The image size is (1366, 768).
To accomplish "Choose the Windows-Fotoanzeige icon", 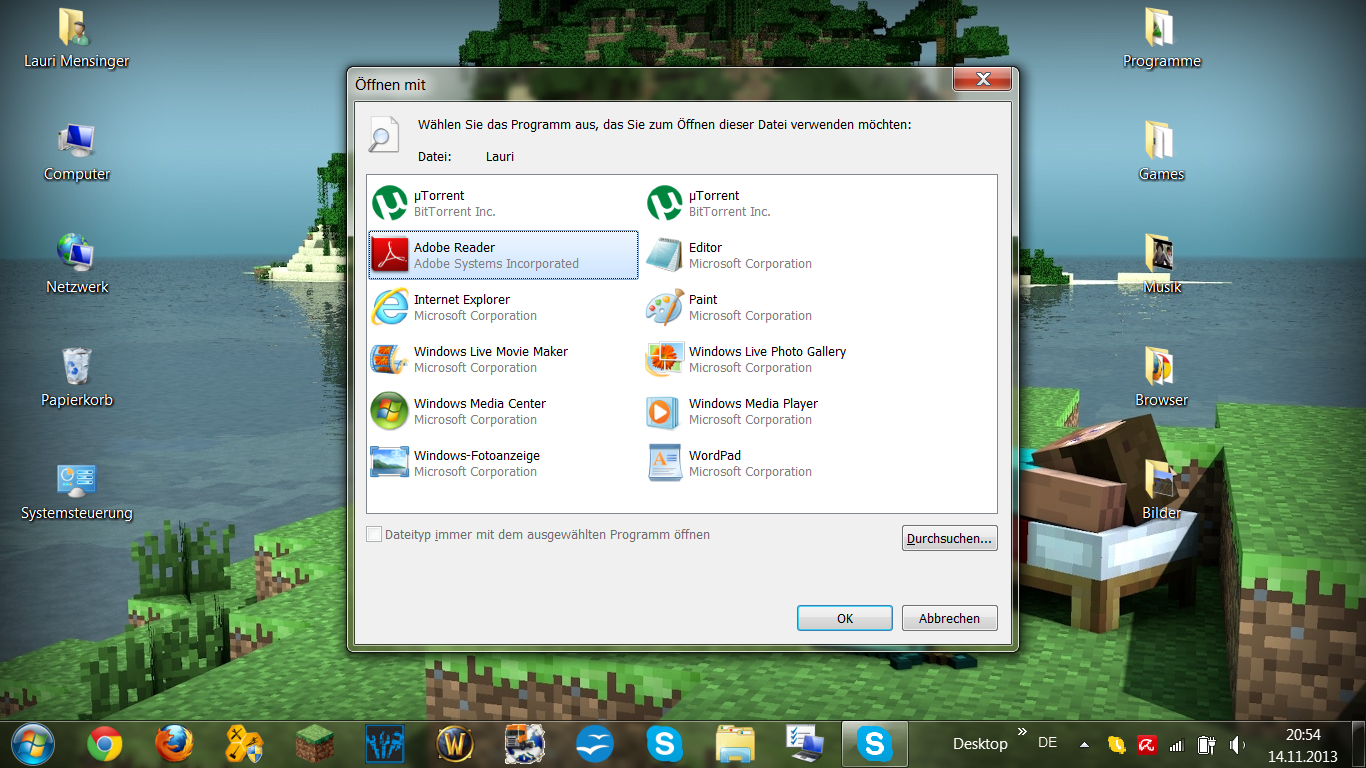I will [x=389, y=463].
